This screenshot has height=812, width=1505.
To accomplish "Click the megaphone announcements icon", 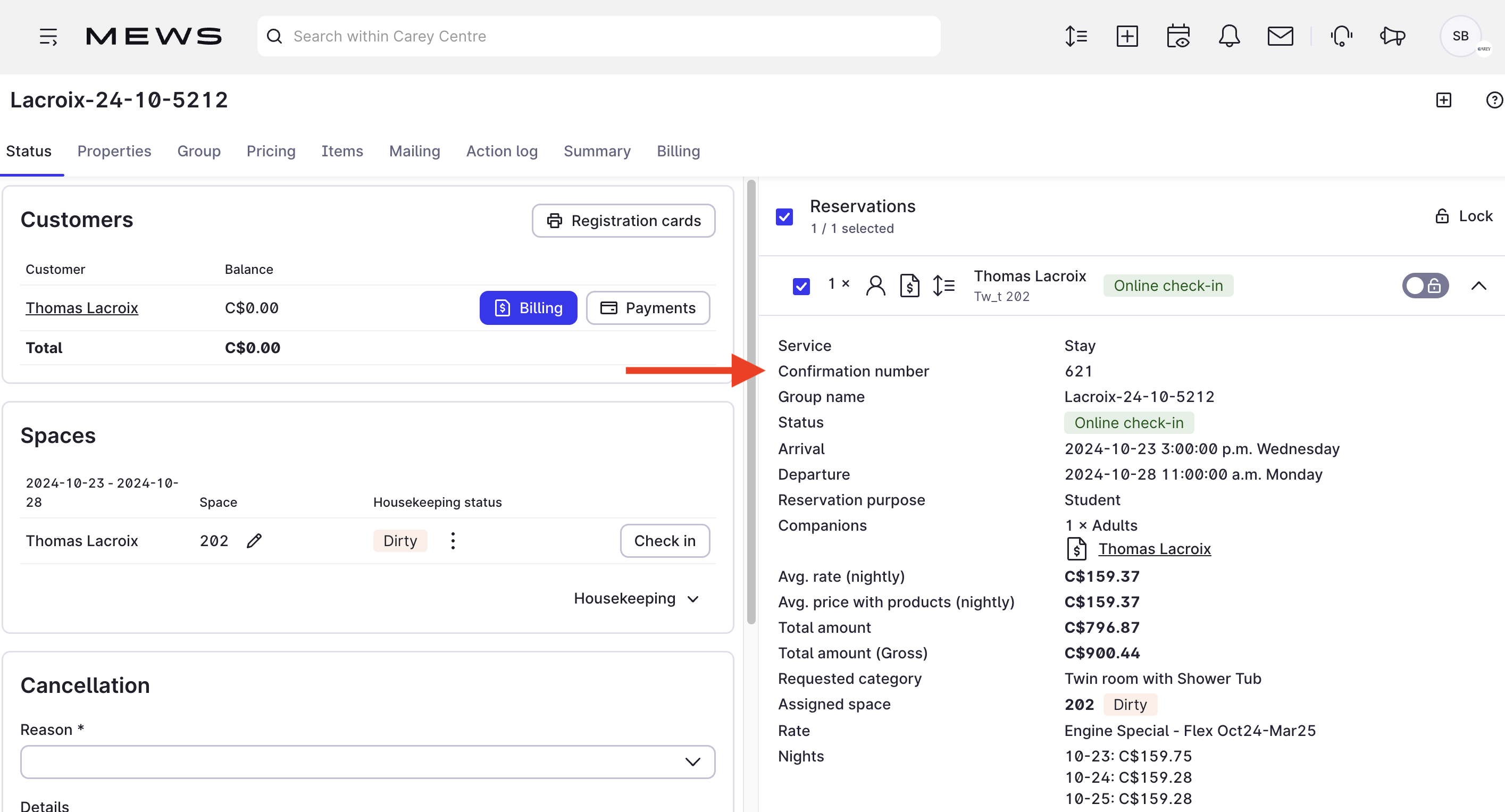I will 1392,36.
